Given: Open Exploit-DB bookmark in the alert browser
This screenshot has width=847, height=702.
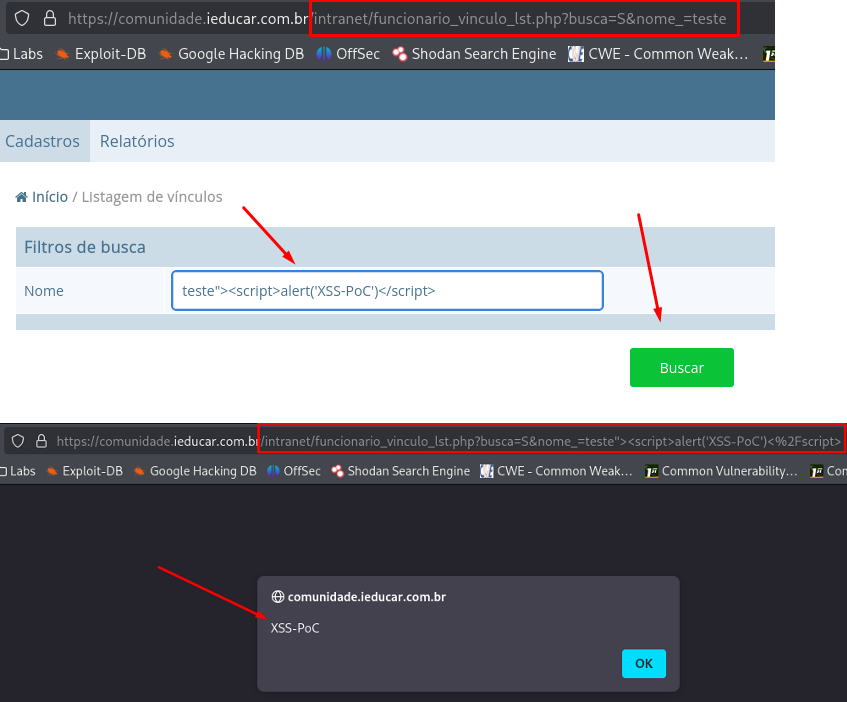Looking at the screenshot, I should pyautogui.click(x=85, y=471).
